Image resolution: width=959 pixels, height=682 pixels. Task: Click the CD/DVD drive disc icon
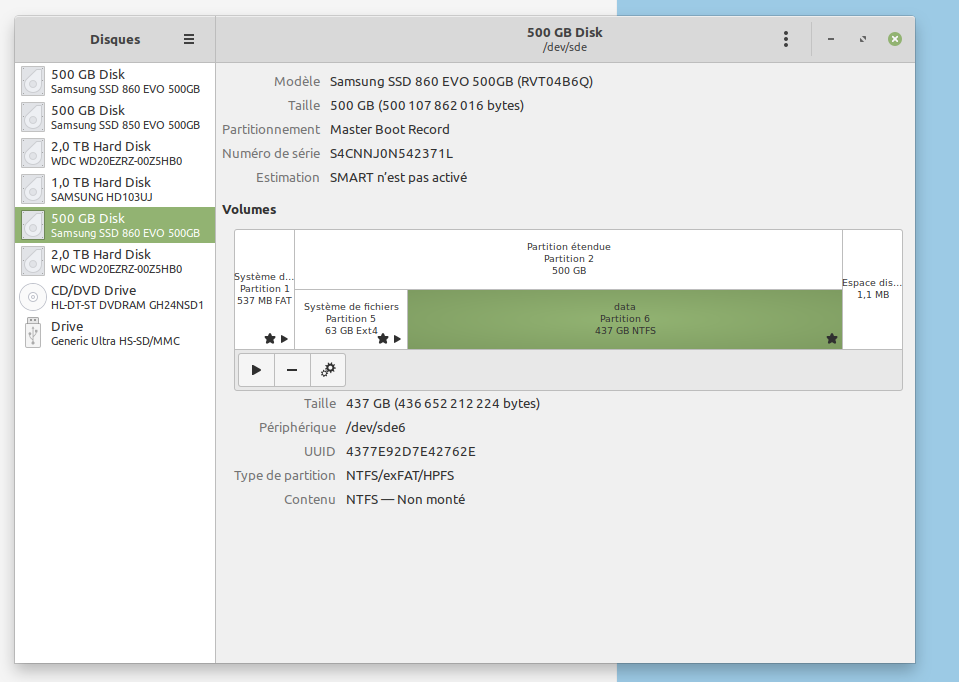(33, 297)
